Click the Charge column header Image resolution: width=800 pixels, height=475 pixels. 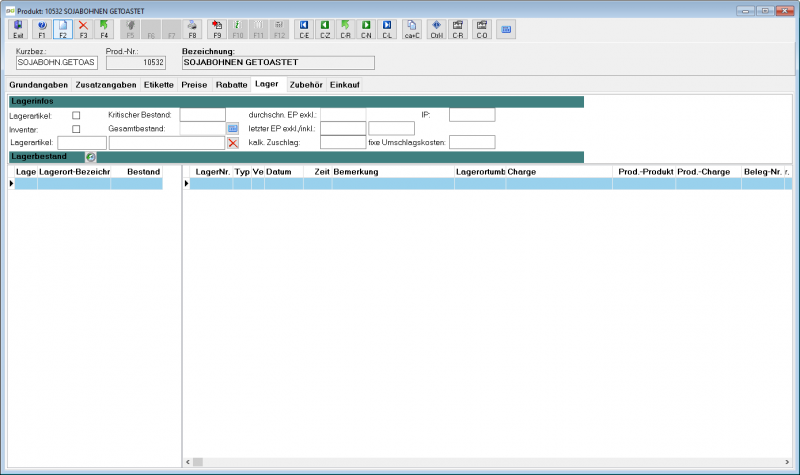coord(559,172)
